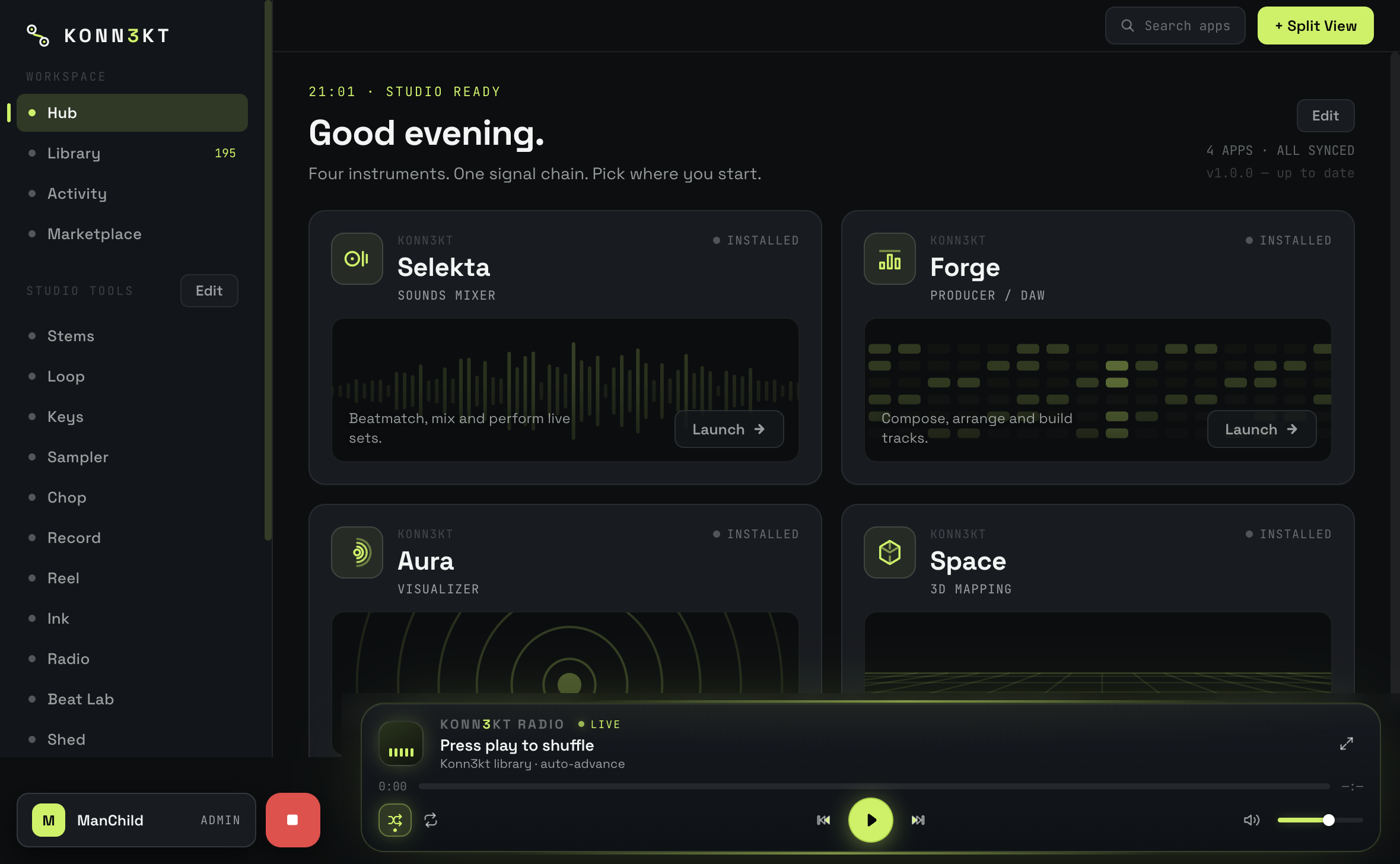Click the Konn3kt logo icon
1400x864 pixels.
tap(38, 36)
